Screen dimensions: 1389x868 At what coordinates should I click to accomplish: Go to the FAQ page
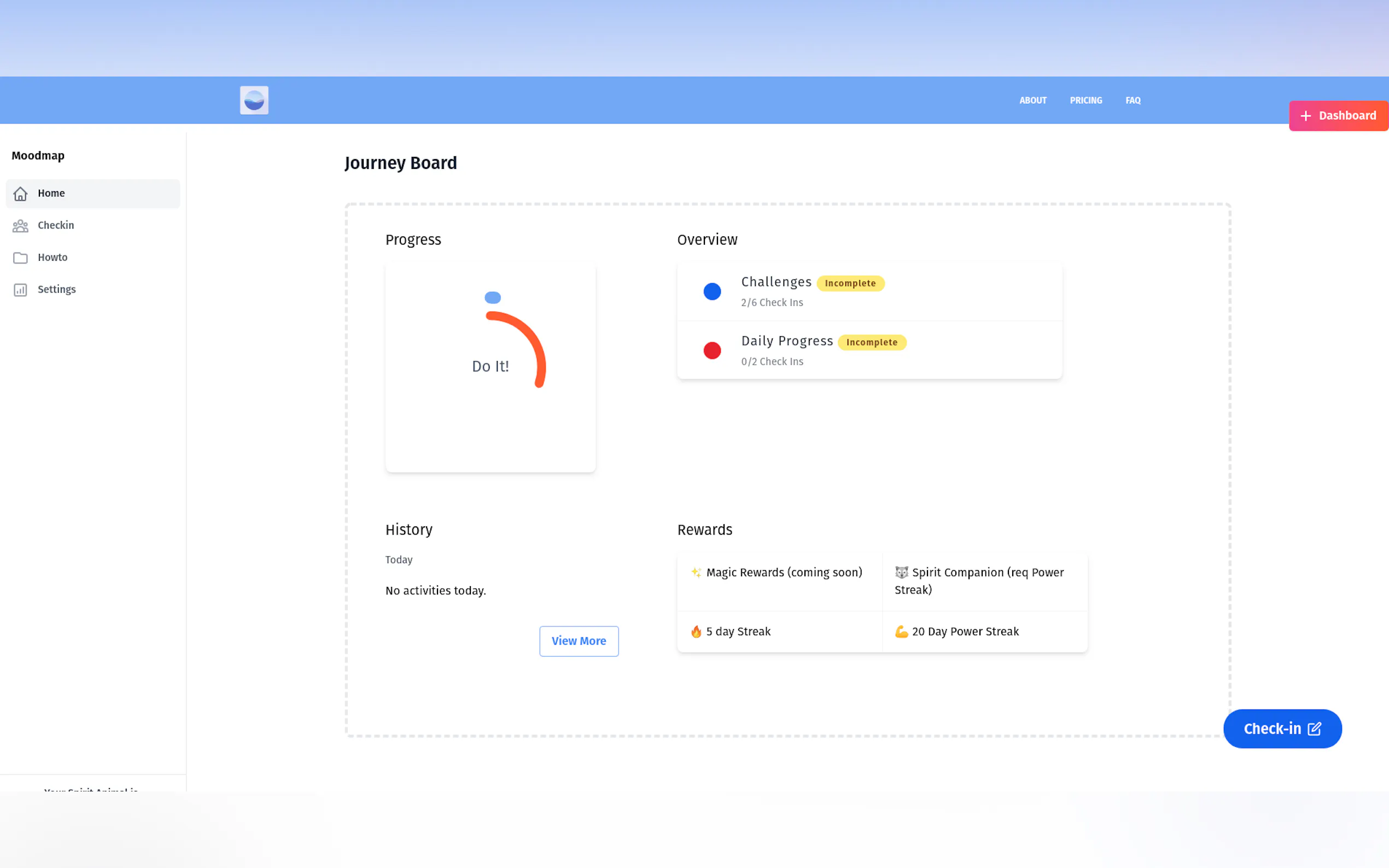pyautogui.click(x=1133, y=101)
